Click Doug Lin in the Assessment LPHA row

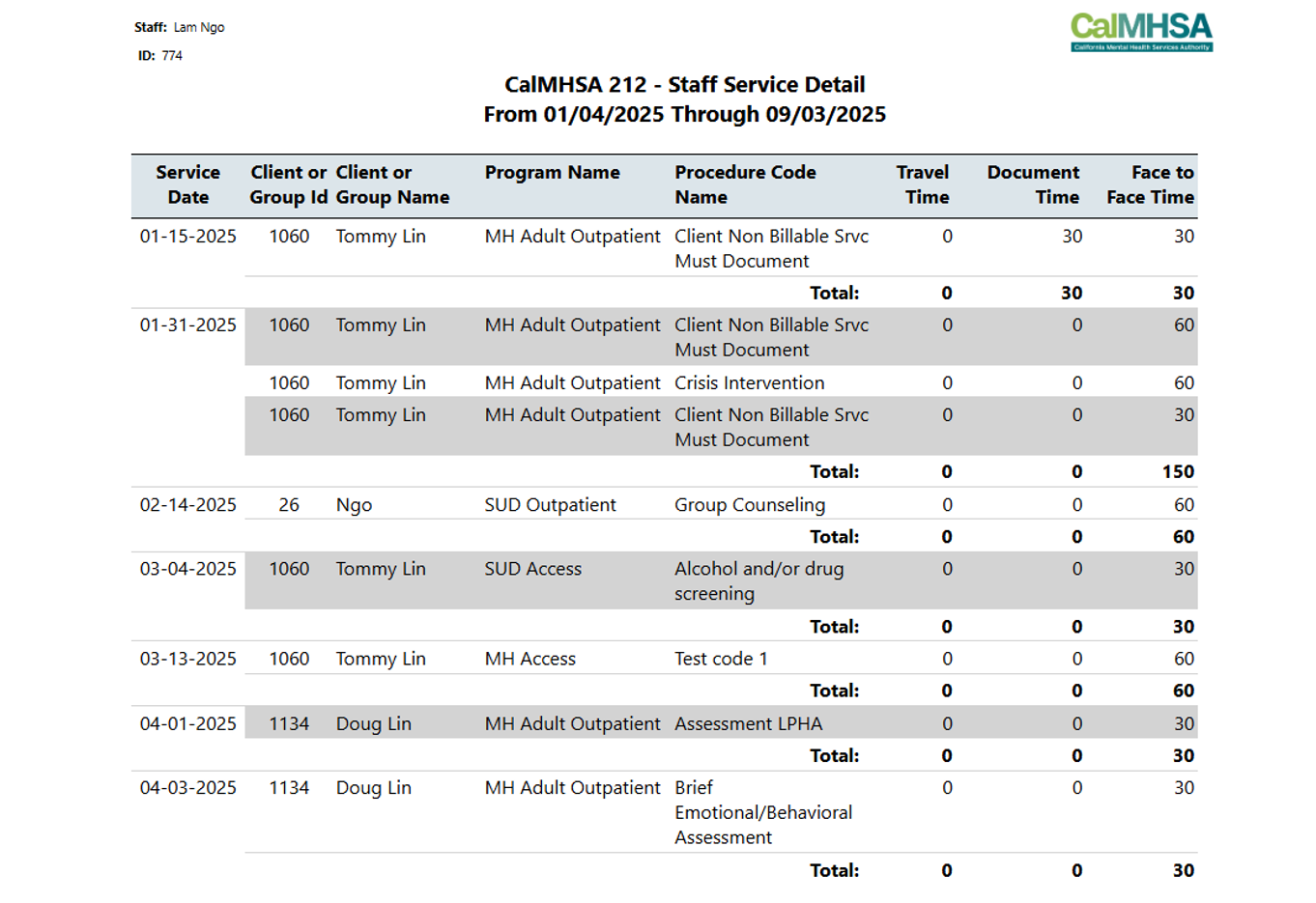click(x=374, y=724)
